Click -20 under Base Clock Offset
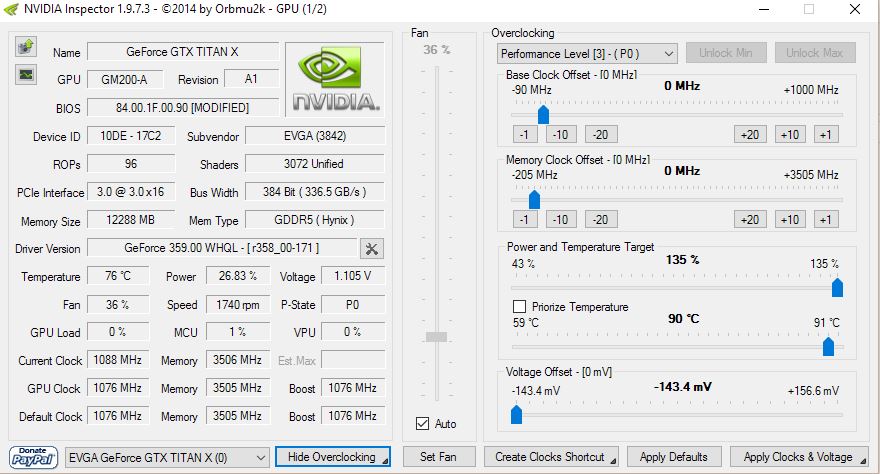880x474 pixels. click(601, 135)
